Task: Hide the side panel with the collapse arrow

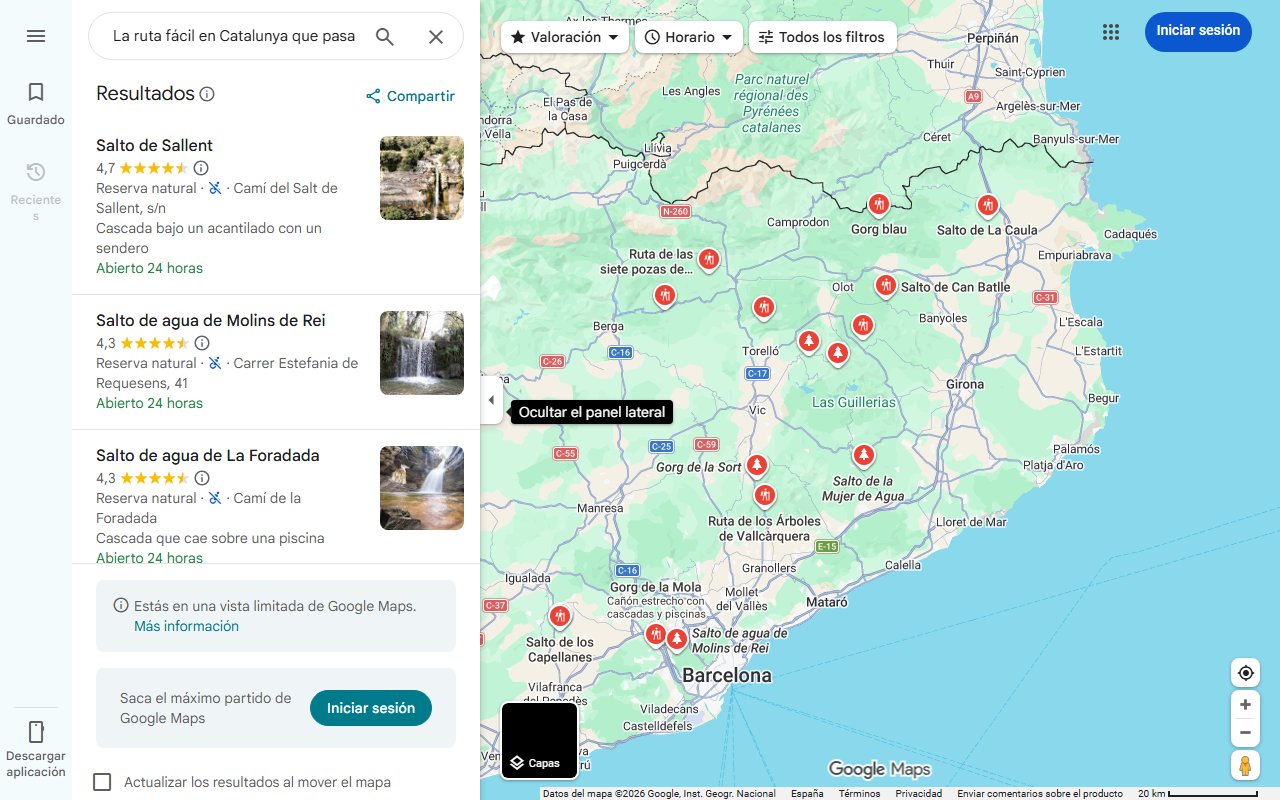Action: (x=491, y=400)
